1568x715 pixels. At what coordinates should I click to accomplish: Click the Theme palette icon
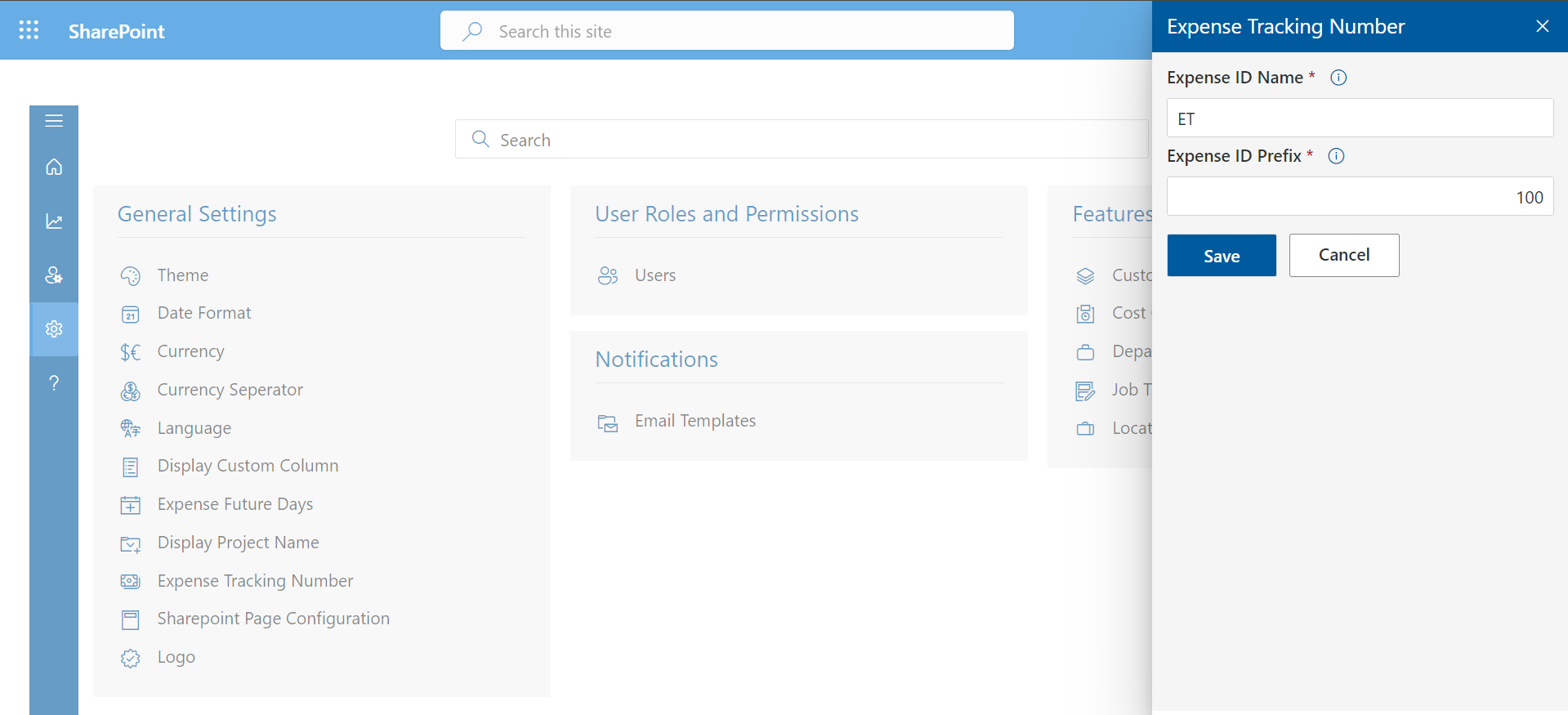[x=131, y=276]
